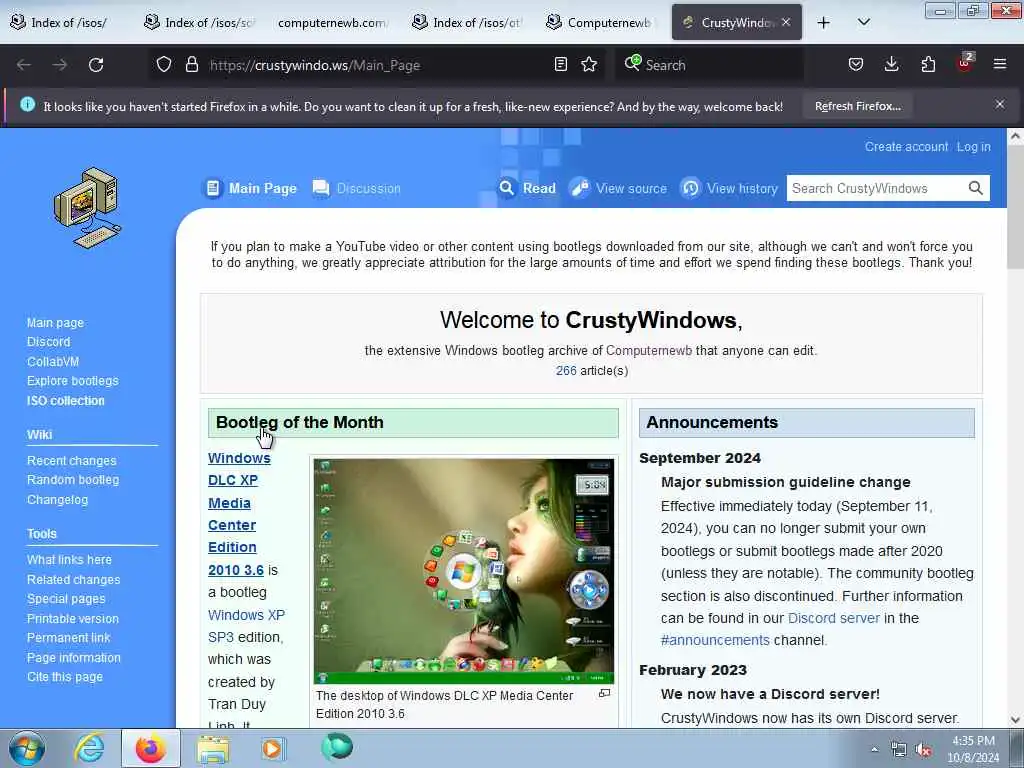1024x768 pixels.
Task: Open a new tab with plus icon
Action: point(824,23)
